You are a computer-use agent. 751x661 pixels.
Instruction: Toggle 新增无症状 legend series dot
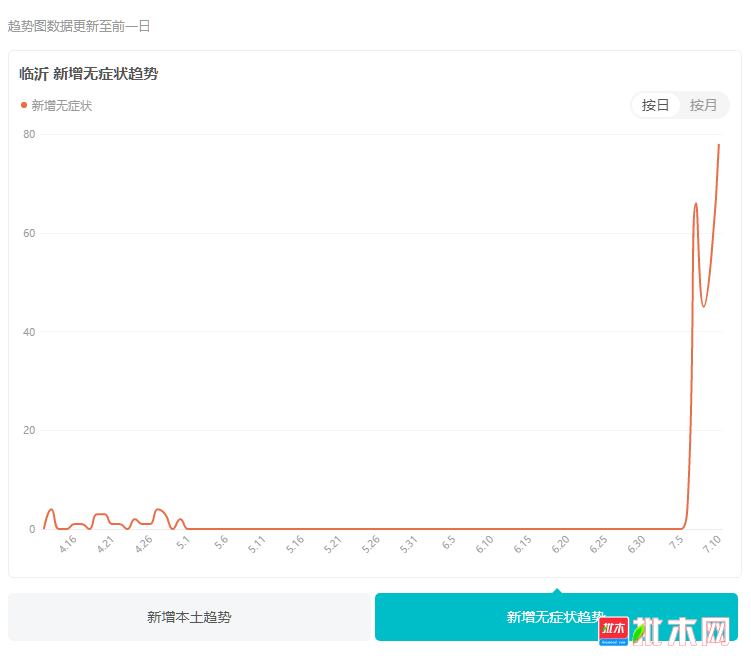tap(24, 105)
